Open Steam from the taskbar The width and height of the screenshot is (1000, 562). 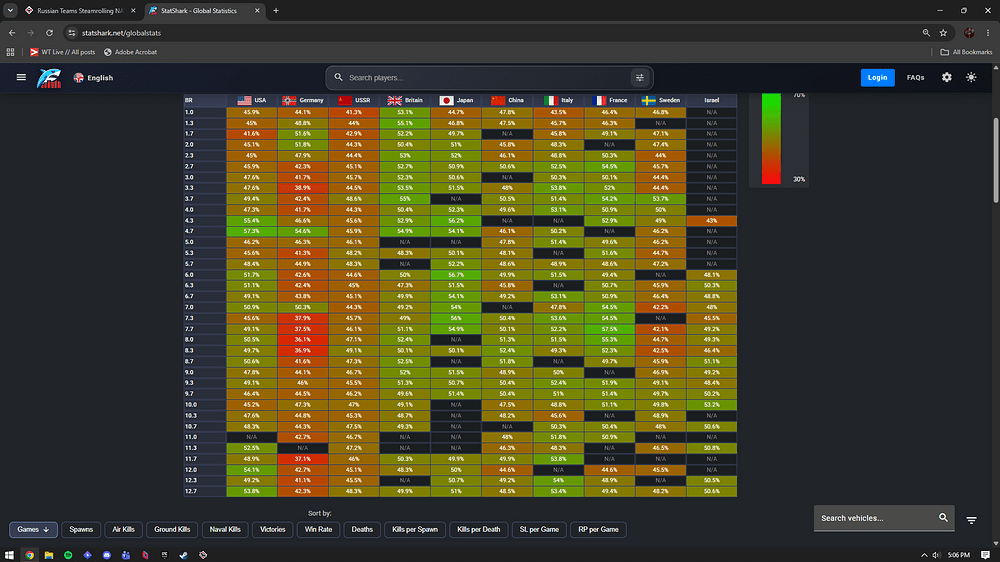[184, 555]
